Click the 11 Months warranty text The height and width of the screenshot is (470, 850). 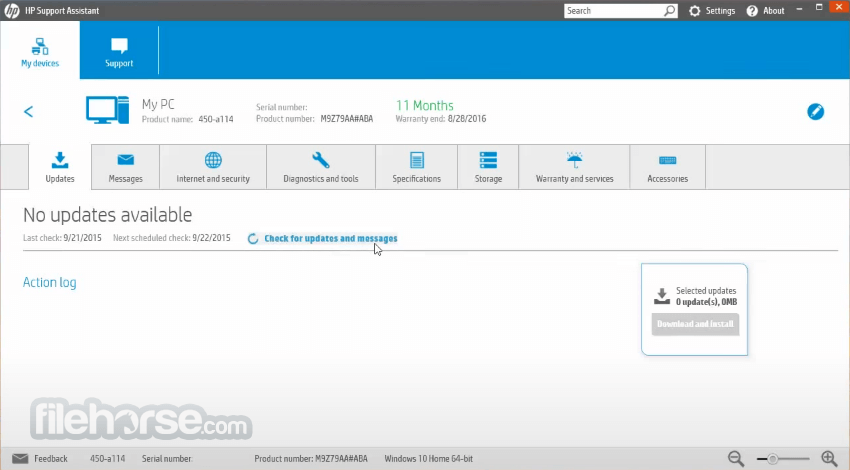click(x=424, y=106)
